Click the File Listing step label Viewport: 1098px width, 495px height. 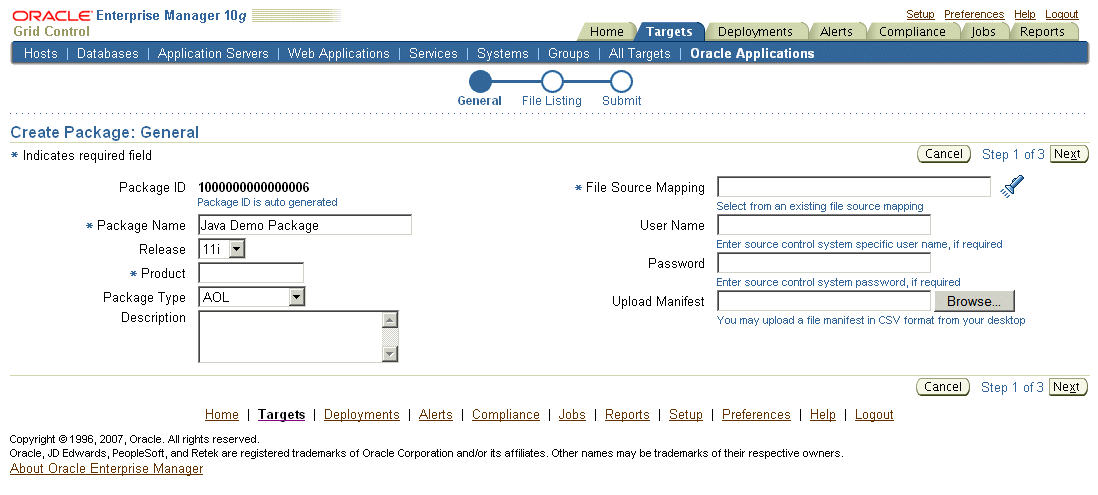point(552,101)
